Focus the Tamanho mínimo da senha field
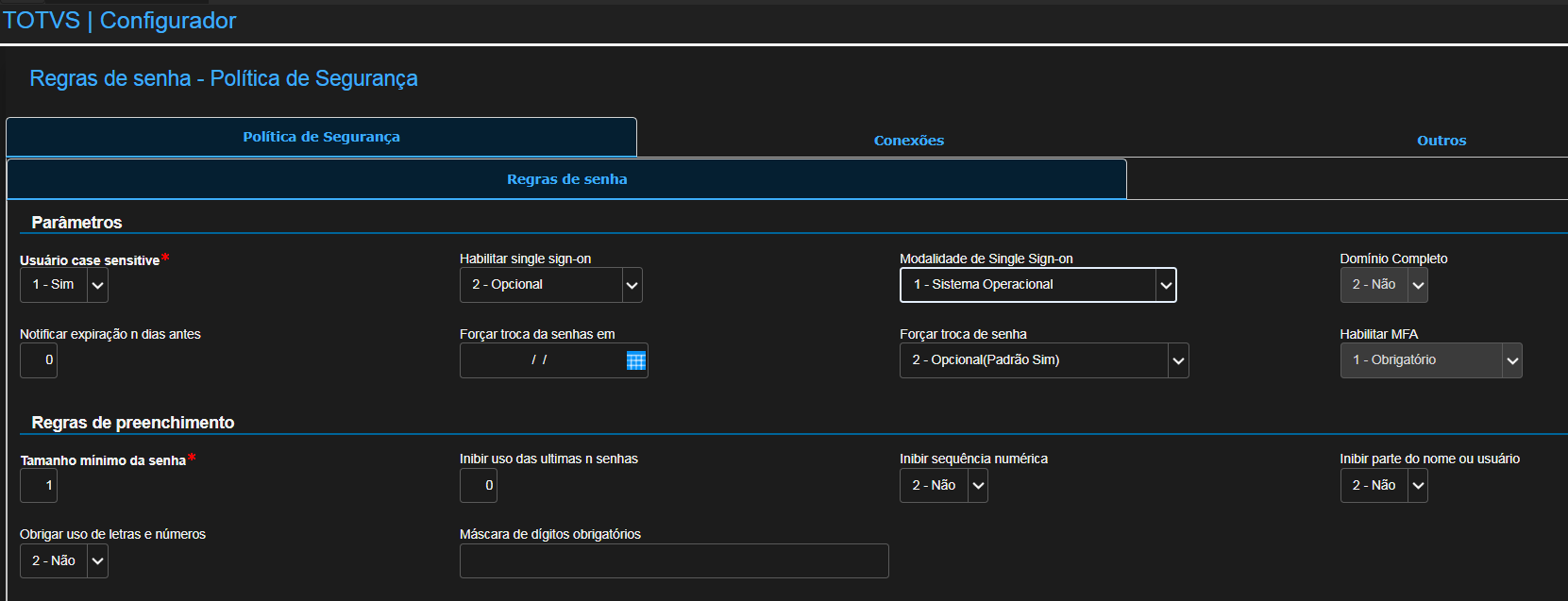Image resolution: width=1568 pixels, height=601 pixels. pos(39,486)
